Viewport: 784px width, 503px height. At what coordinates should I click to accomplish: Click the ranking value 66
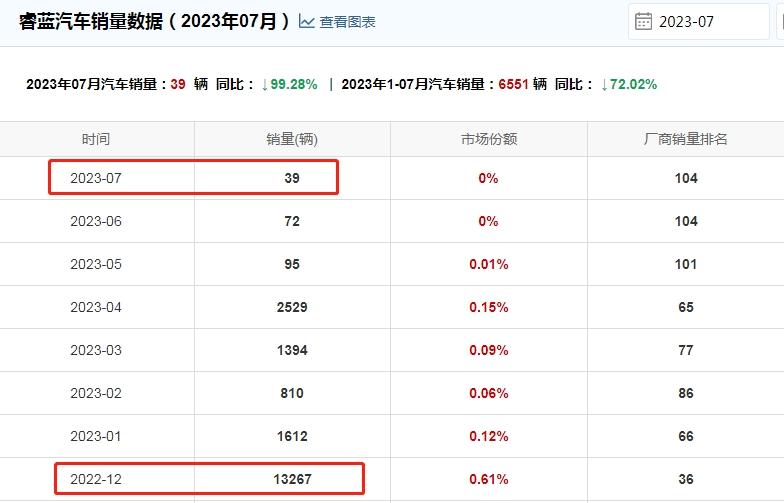(x=686, y=436)
